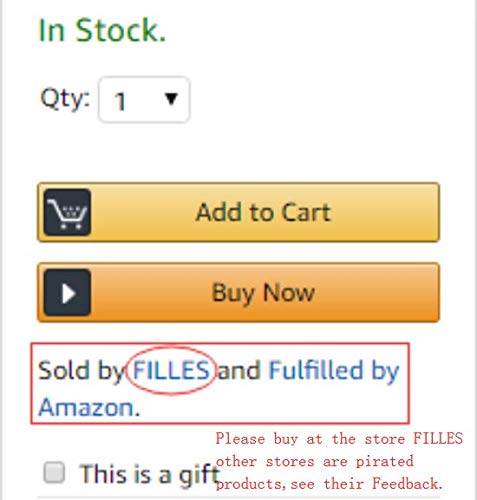Click the word 'and' between seller links

pos(239,370)
